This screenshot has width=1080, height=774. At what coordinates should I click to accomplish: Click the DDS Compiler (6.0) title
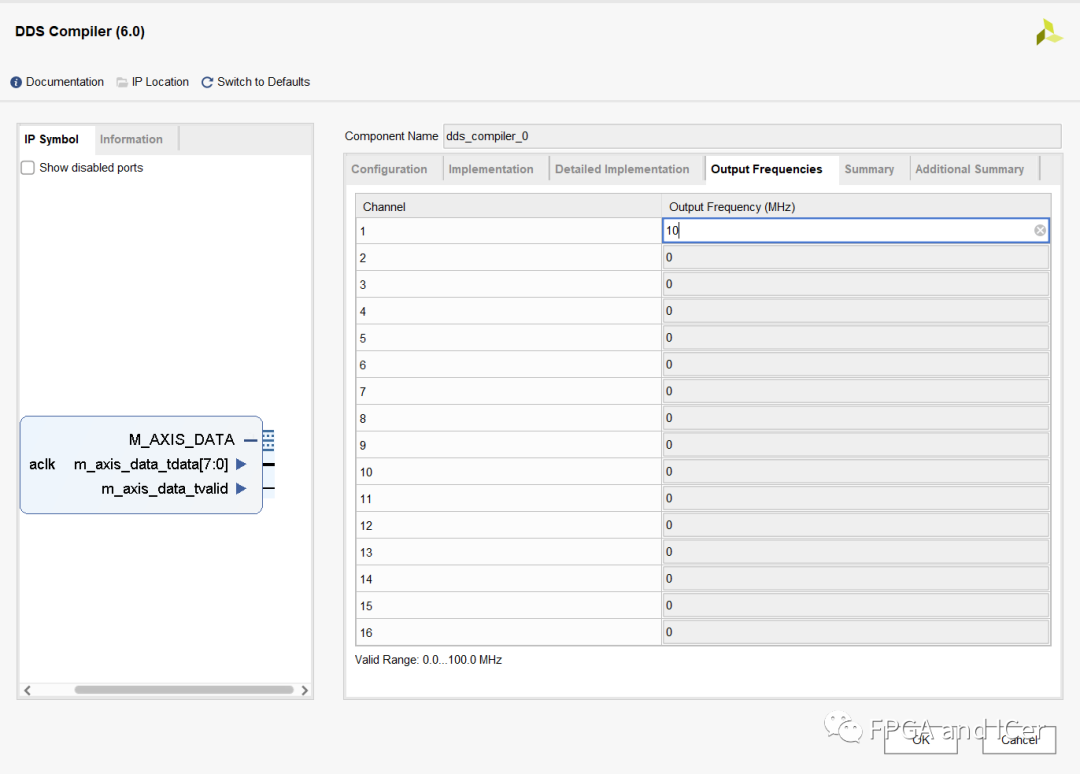(x=80, y=32)
